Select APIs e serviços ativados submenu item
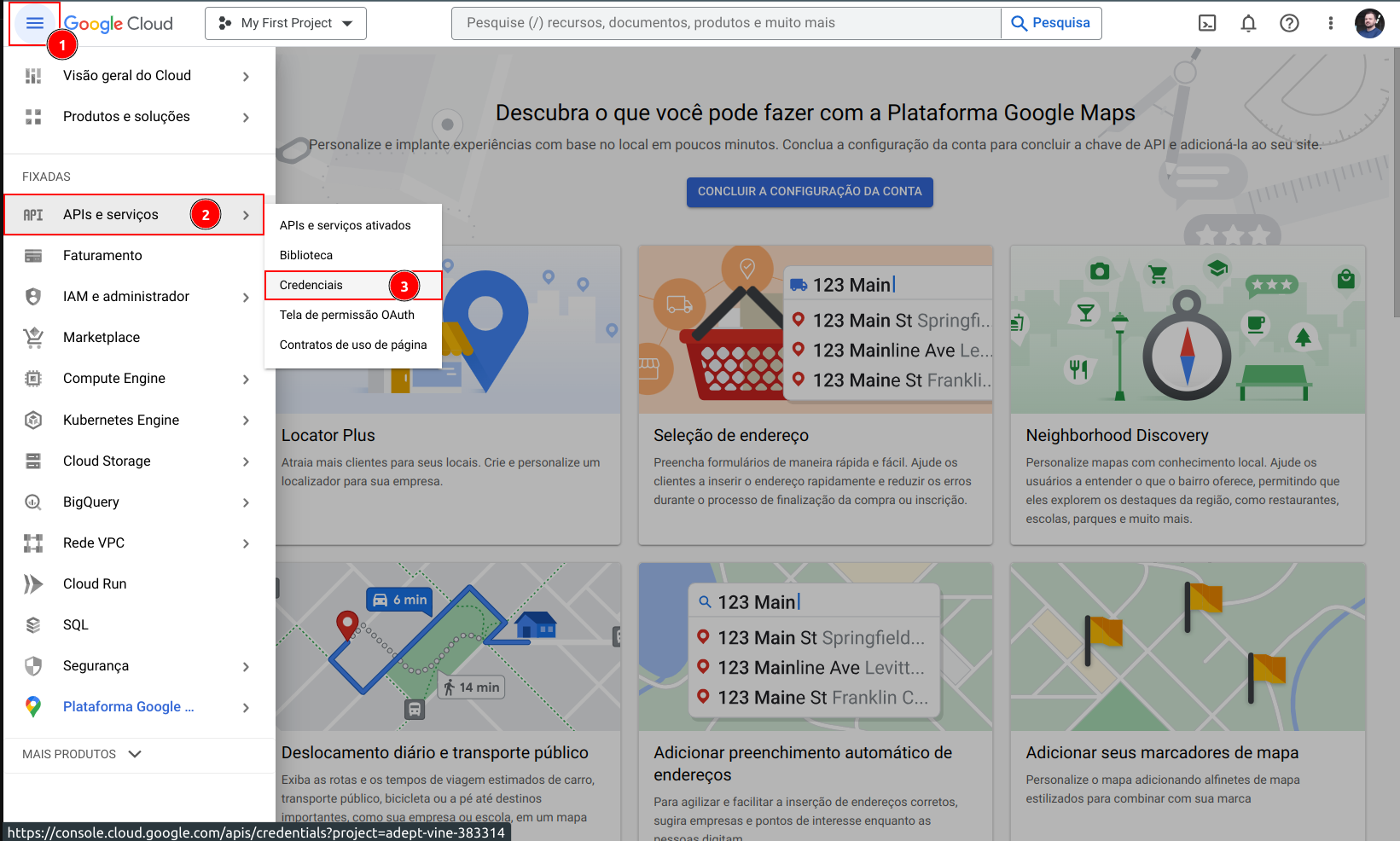Screen dimensions: 1400x841 pyautogui.click(x=353, y=225)
